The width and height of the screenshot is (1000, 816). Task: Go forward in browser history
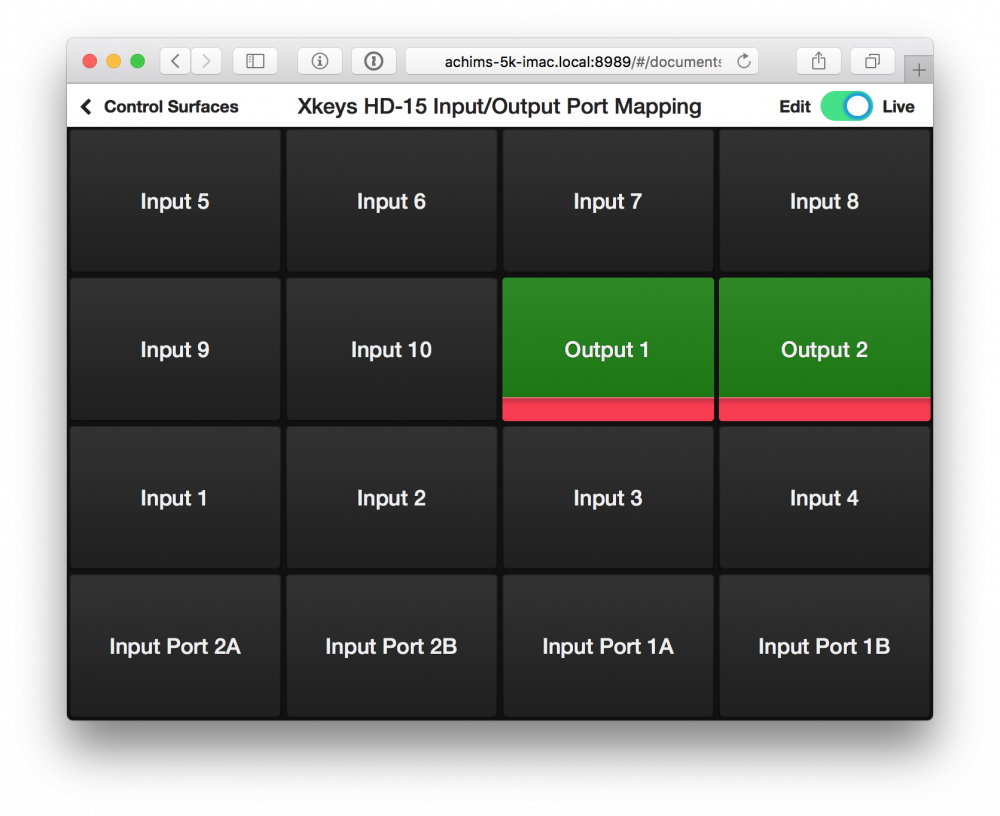(x=206, y=61)
